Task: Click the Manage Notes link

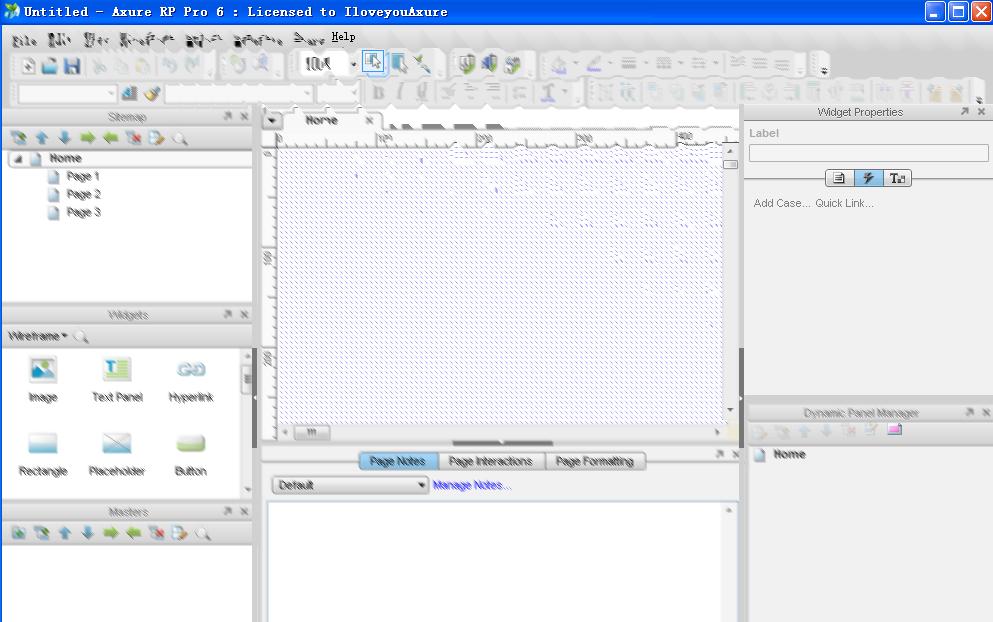Action: [x=471, y=485]
